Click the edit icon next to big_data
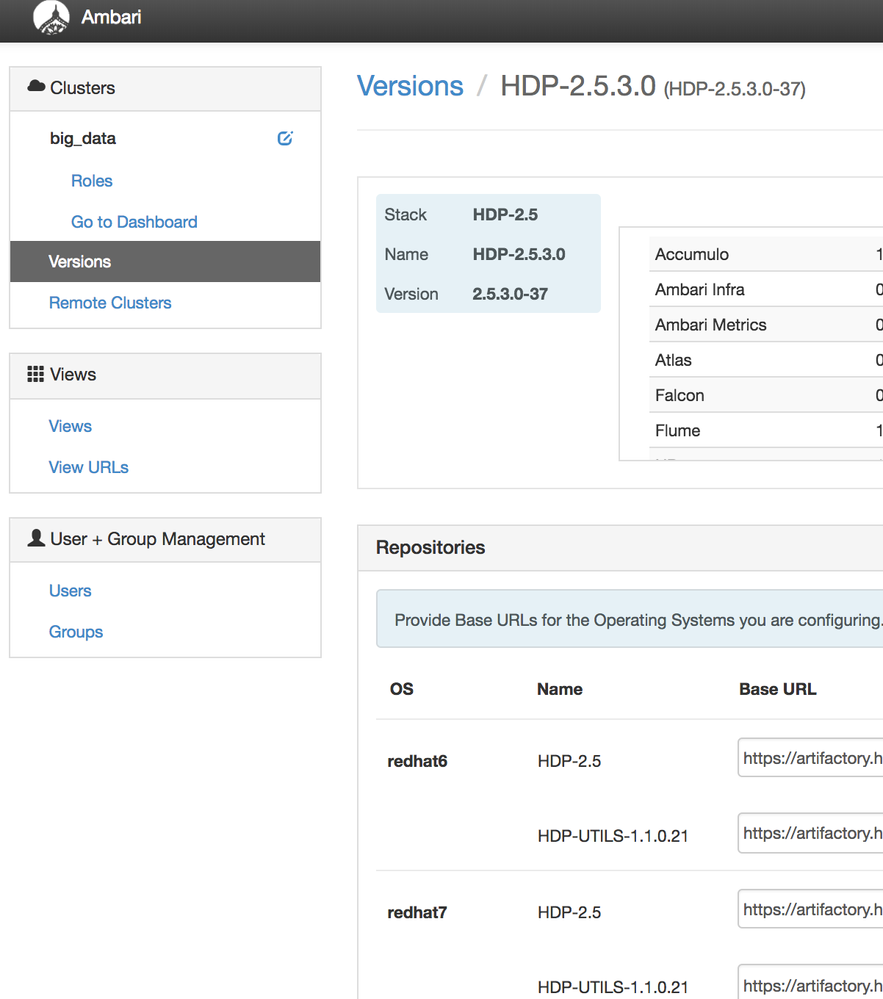 click(x=285, y=139)
